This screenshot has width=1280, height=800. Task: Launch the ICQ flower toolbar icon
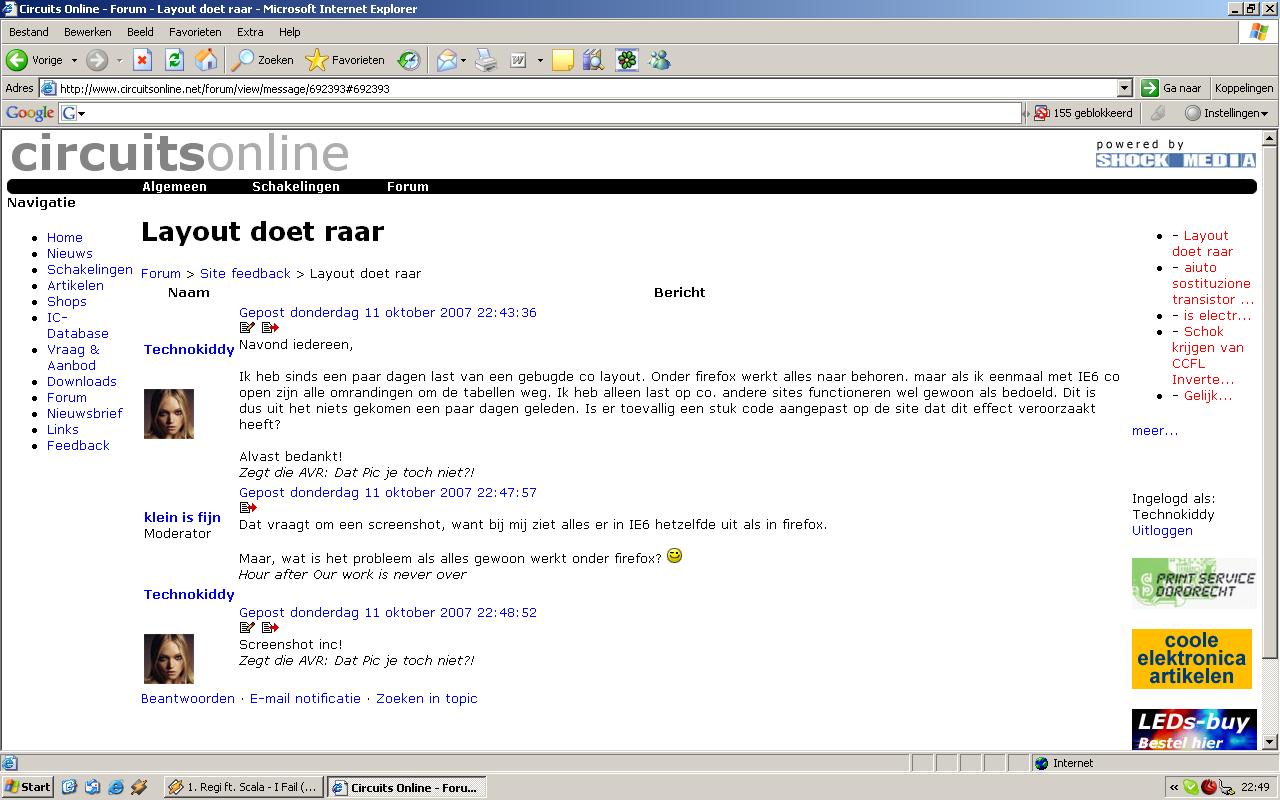click(x=627, y=60)
